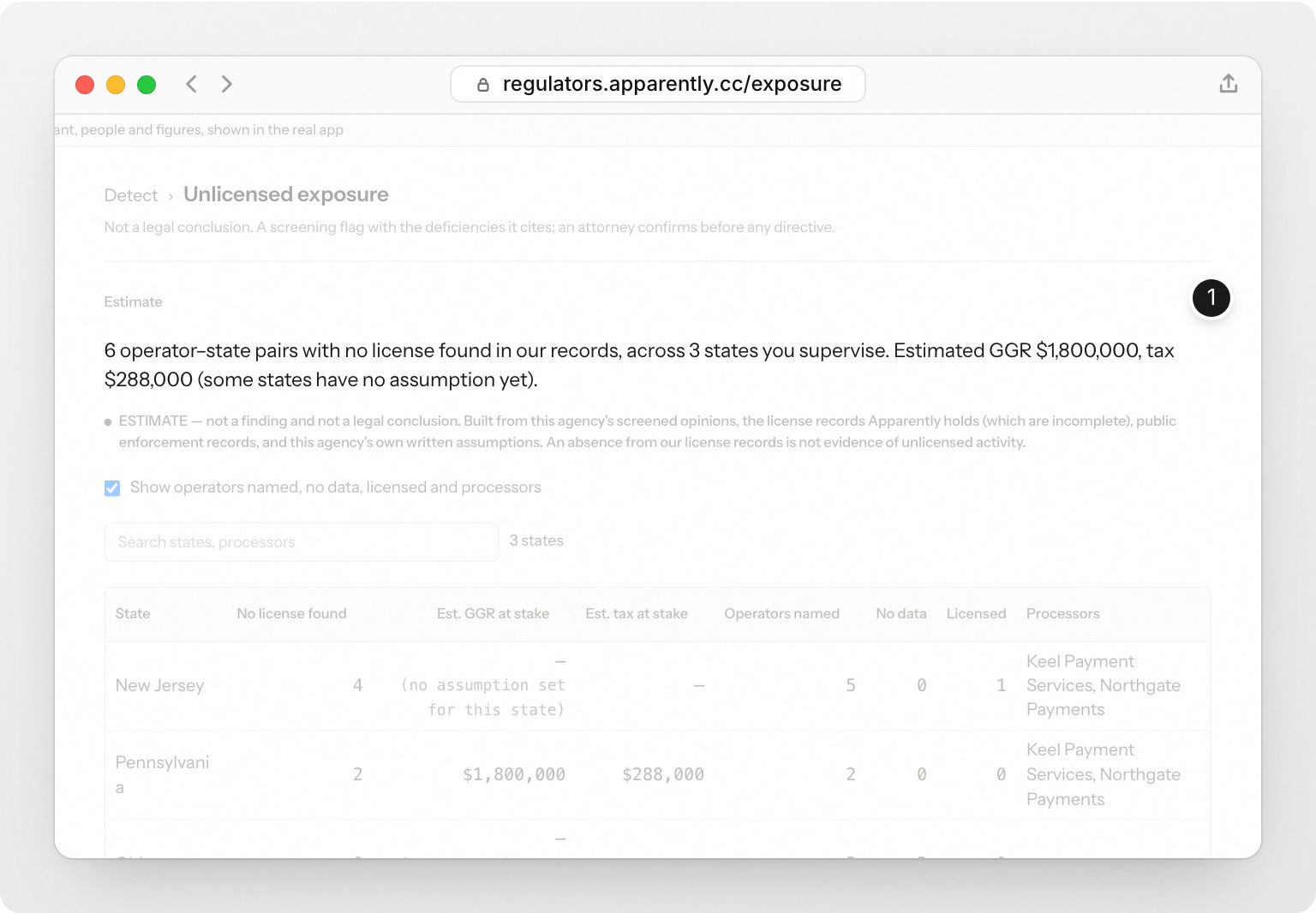Viewport: 1316px width, 913px height.
Task: Click Pennsylvania's $1,800,000 GGR value
Action: click(514, 774)
